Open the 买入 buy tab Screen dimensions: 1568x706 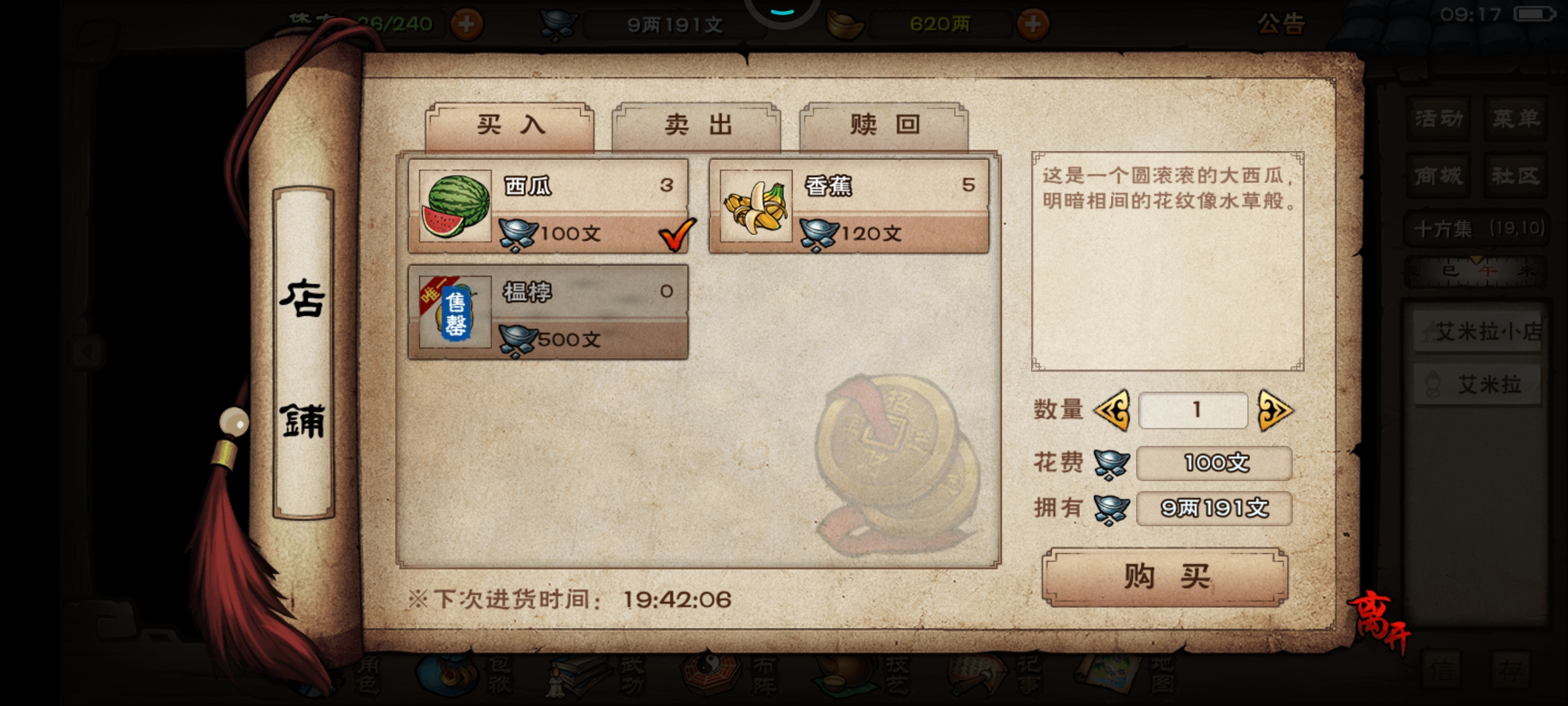coord(510,126)
